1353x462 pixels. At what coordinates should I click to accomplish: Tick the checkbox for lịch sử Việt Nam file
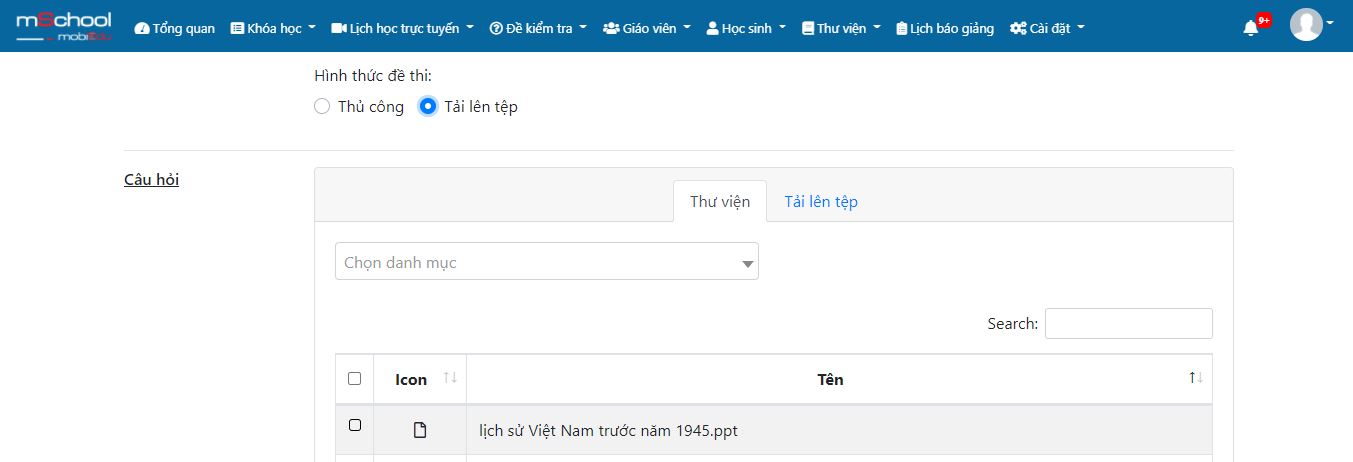pyautogui.click(x=354, y=425)
